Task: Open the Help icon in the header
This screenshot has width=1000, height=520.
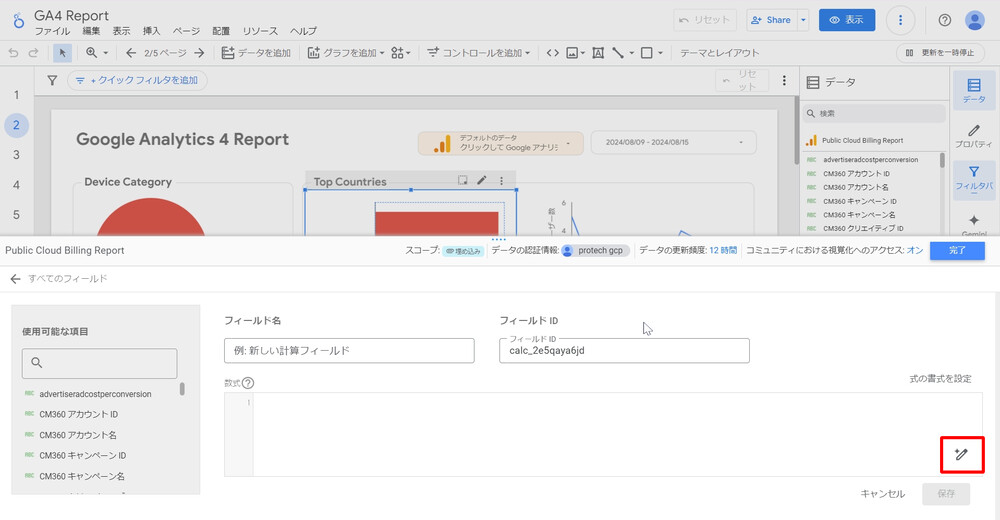Action: tap(944, 20)
